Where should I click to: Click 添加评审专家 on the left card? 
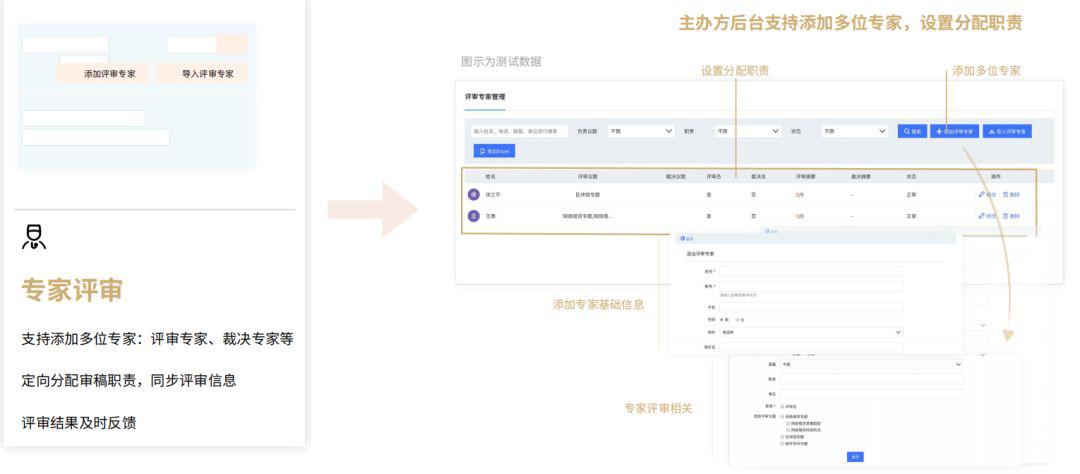[x=103, y=74]
